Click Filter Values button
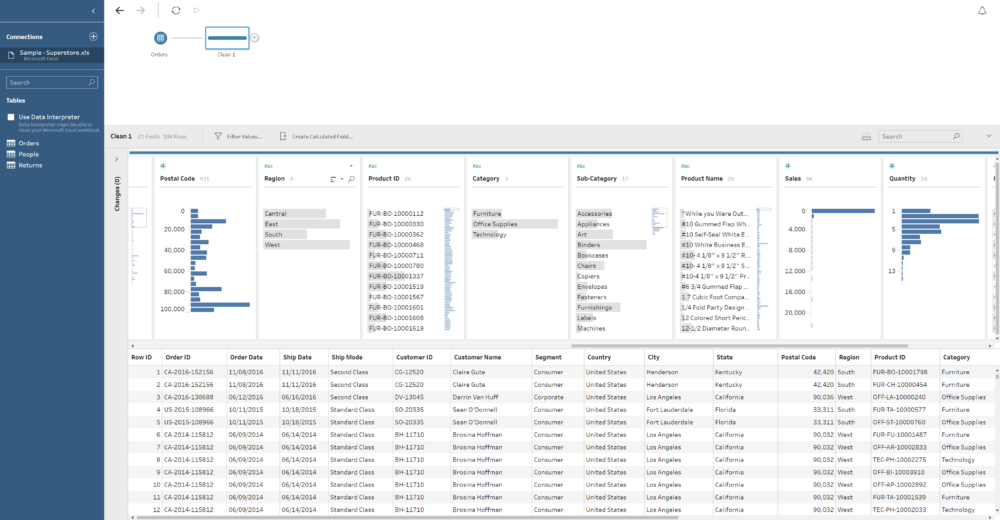Image resolution: width=1000 pixels, height=520 pixels. [238, 136]
